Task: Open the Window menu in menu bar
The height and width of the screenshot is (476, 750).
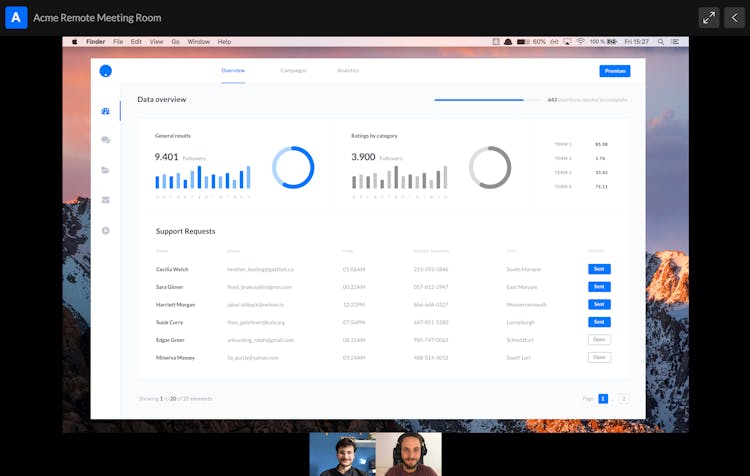Action: coord(198,42)
